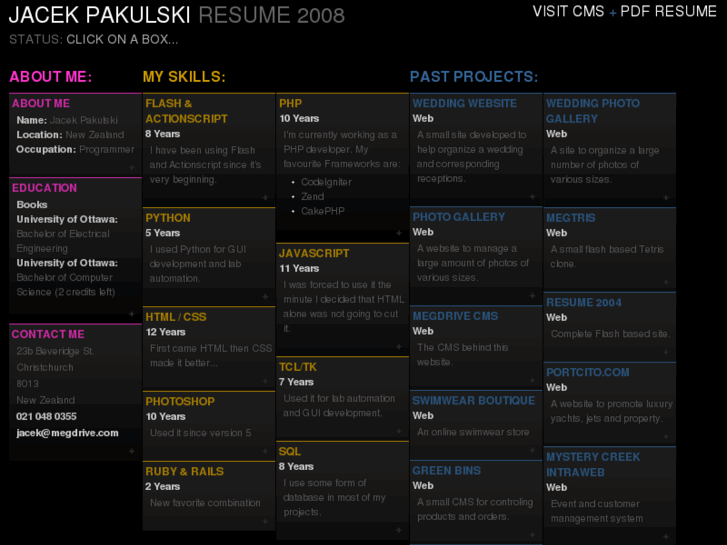
Task: Expand the Javascript skill plus icon
Action: (399, 346)
